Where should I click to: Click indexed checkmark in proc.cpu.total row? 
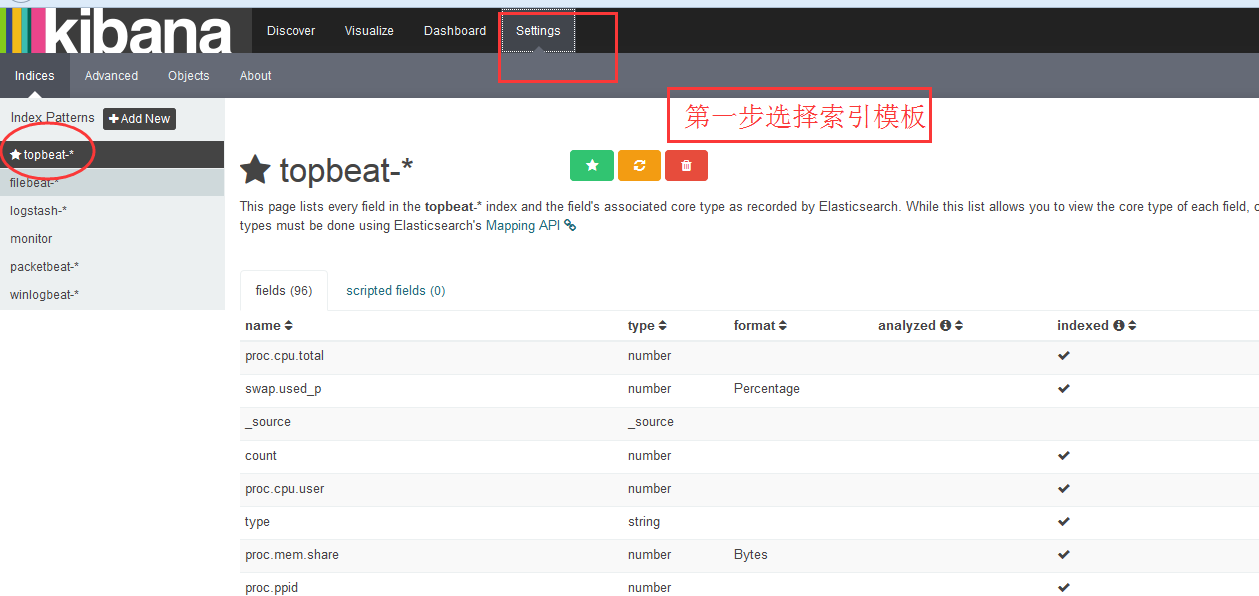pos(1064,356)
